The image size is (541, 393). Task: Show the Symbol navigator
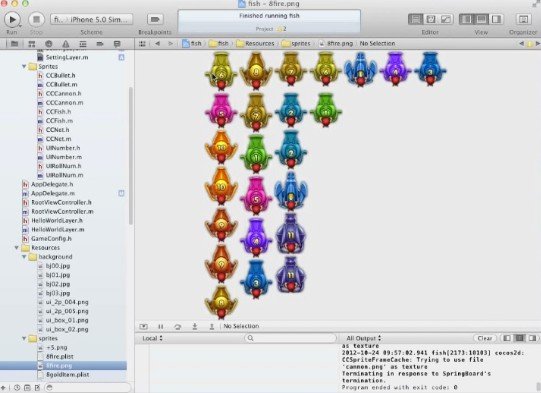[31, 44]
